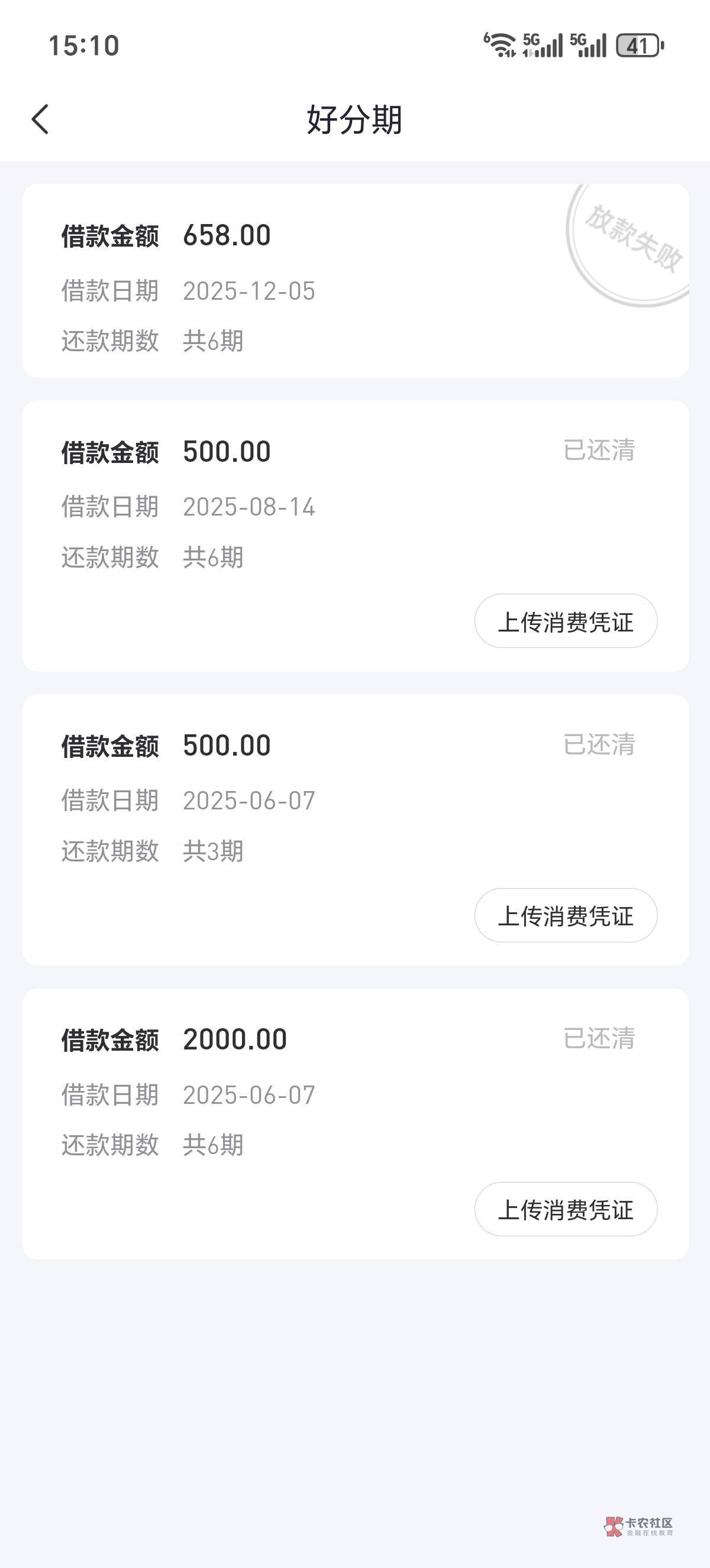This screenshot has height=1568, width=710.
Task: Tap the 15:10 clock in status bar
Action: click(x=83, y=46)
